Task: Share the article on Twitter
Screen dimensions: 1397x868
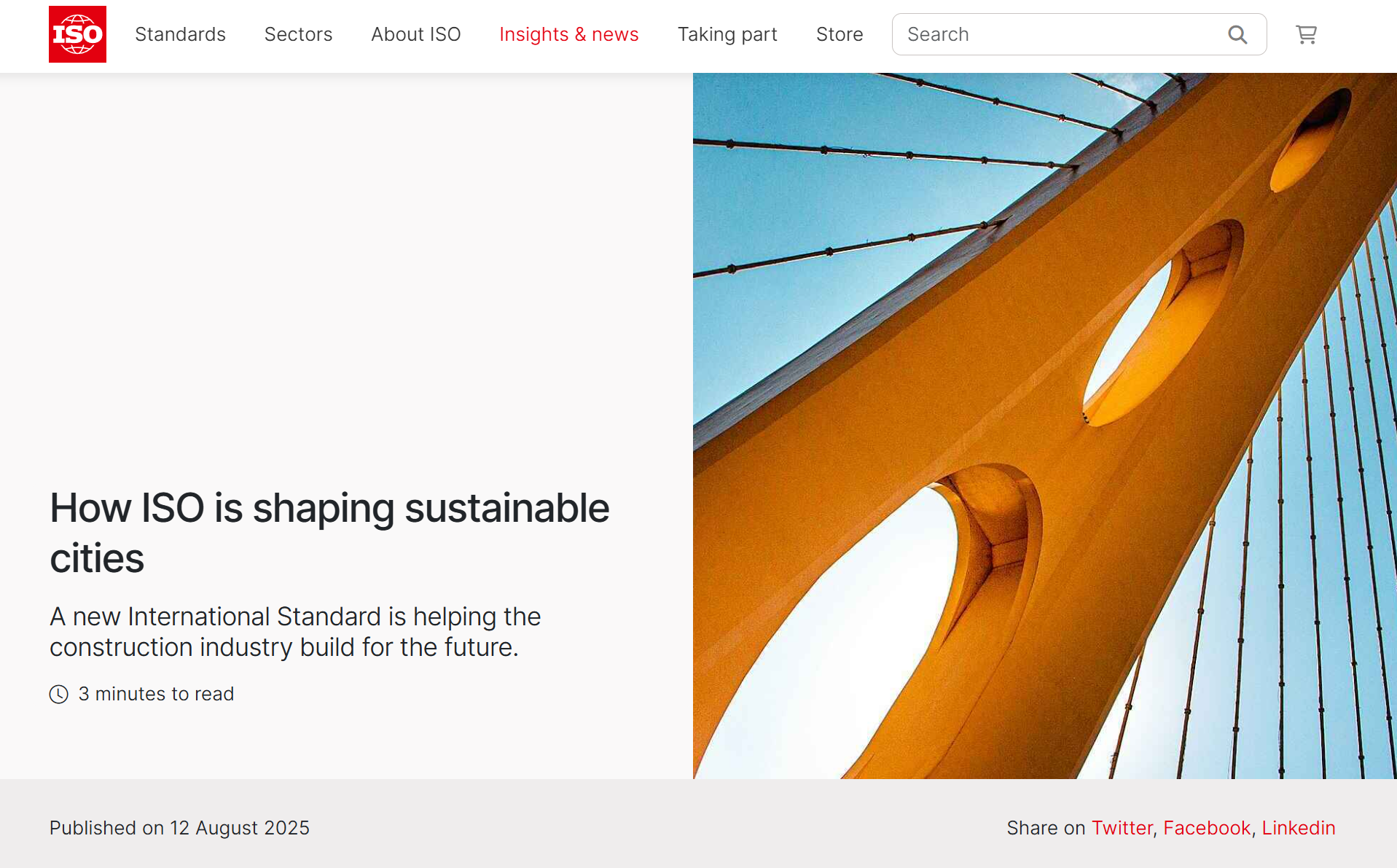Action: (1122, 828)
